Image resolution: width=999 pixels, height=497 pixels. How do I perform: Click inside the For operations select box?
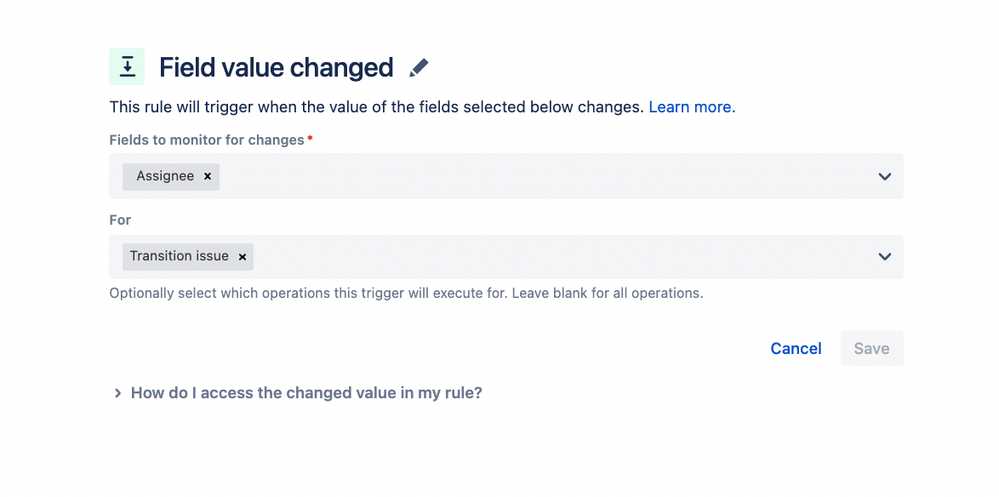[506, 257]
